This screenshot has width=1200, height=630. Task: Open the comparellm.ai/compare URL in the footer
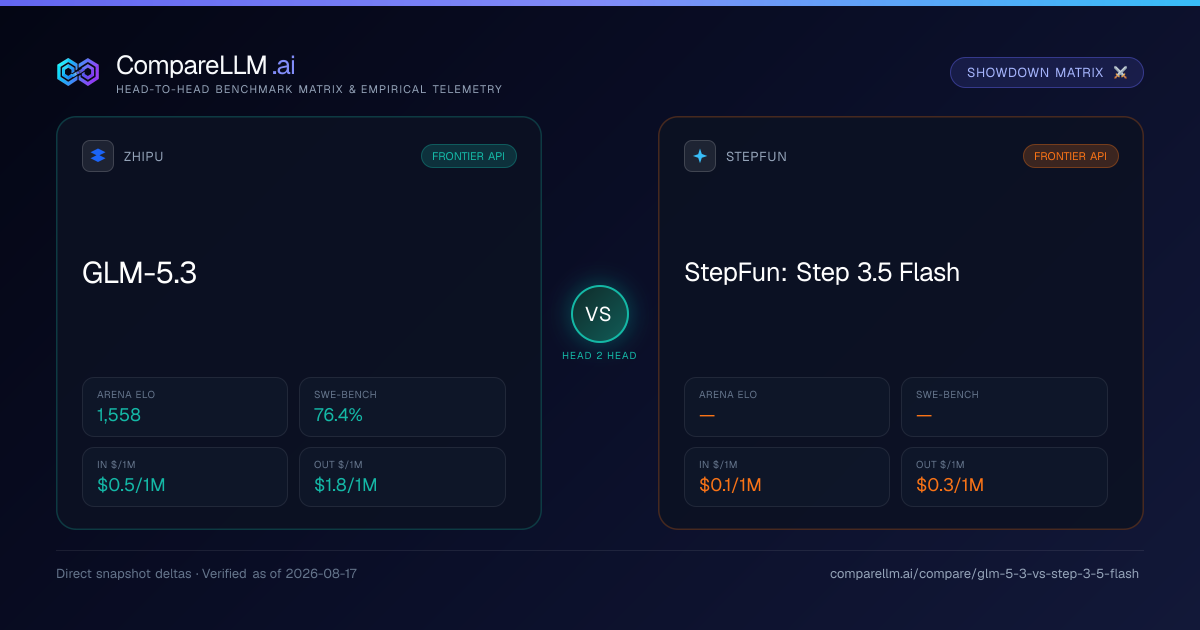point(984,574)
